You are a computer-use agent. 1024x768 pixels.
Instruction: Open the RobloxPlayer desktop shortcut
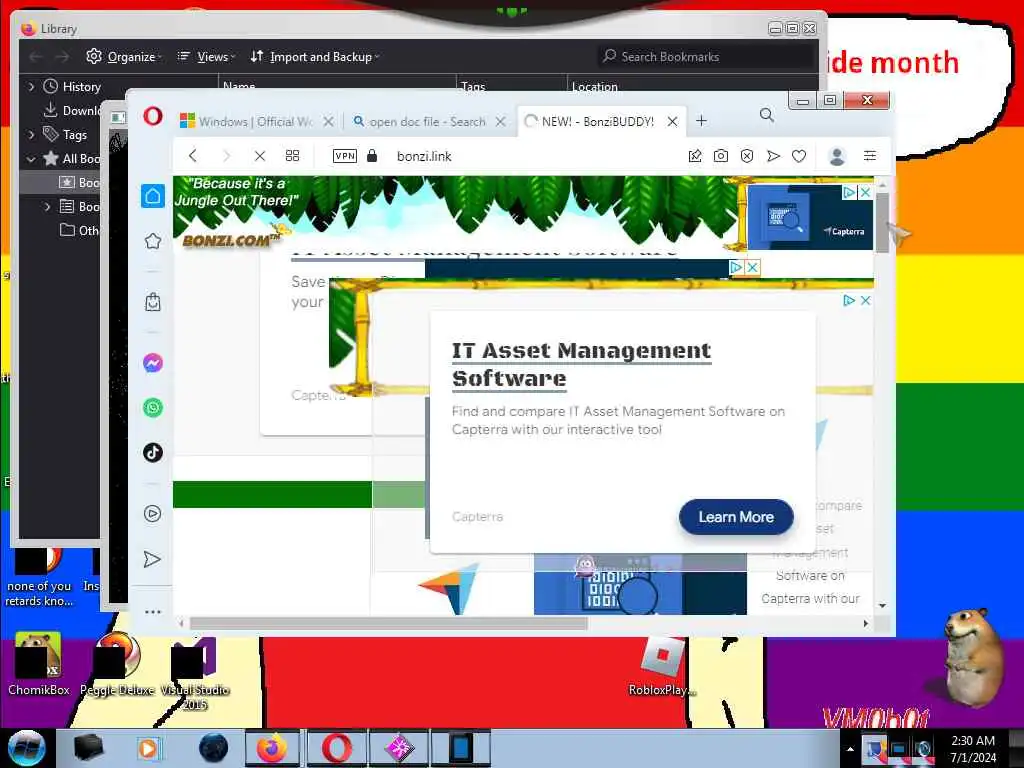pyautogui.click(x=662, y=667)
